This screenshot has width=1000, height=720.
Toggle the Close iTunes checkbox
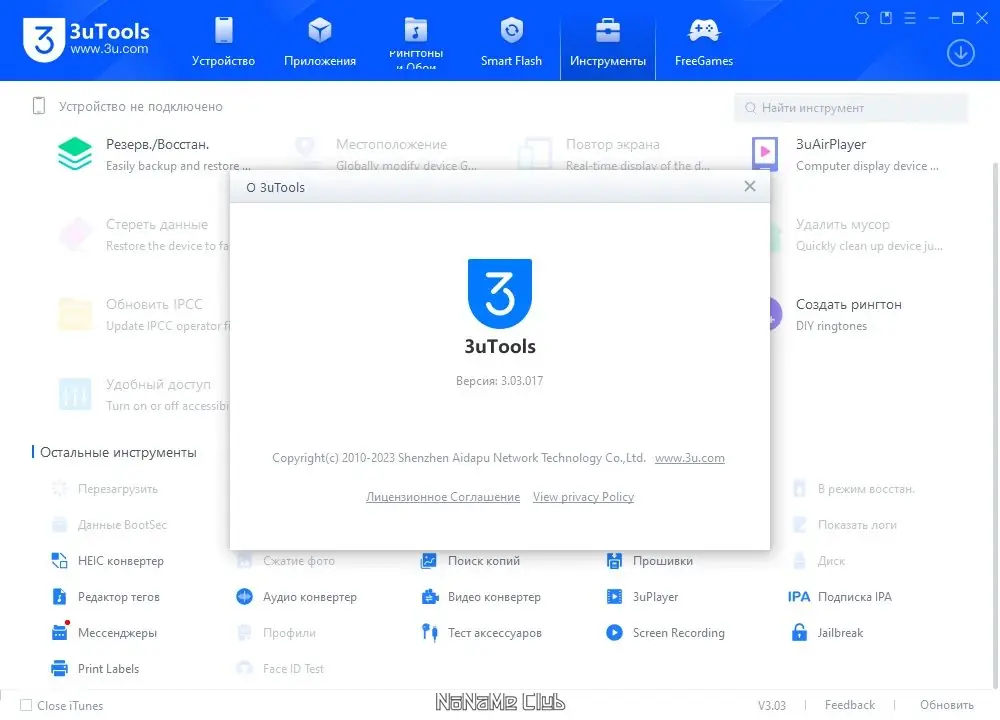point(26,705)
